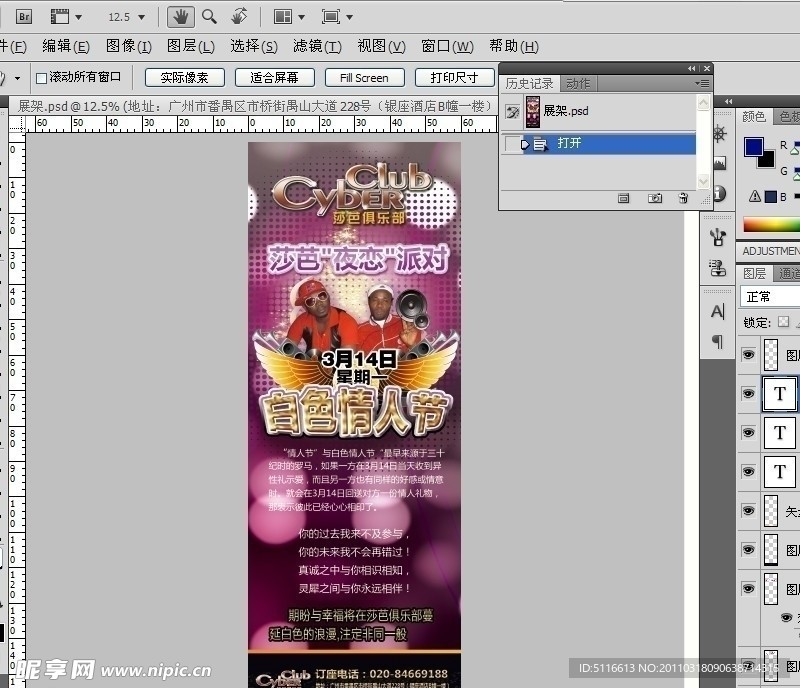
Task: Open the 12.5 zoom level dropdown
Action: 141,17
